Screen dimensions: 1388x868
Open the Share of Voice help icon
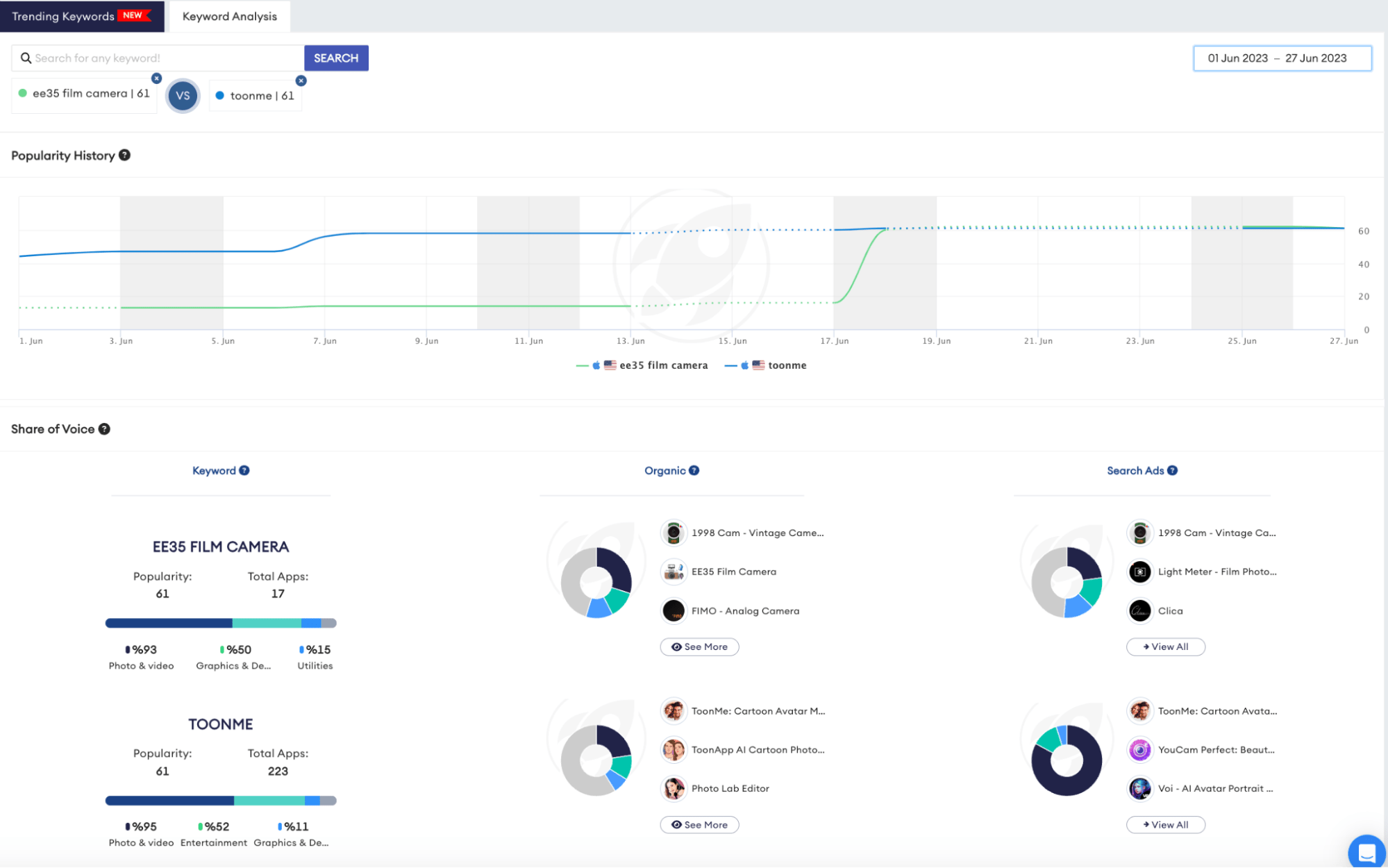pos(104,429)
